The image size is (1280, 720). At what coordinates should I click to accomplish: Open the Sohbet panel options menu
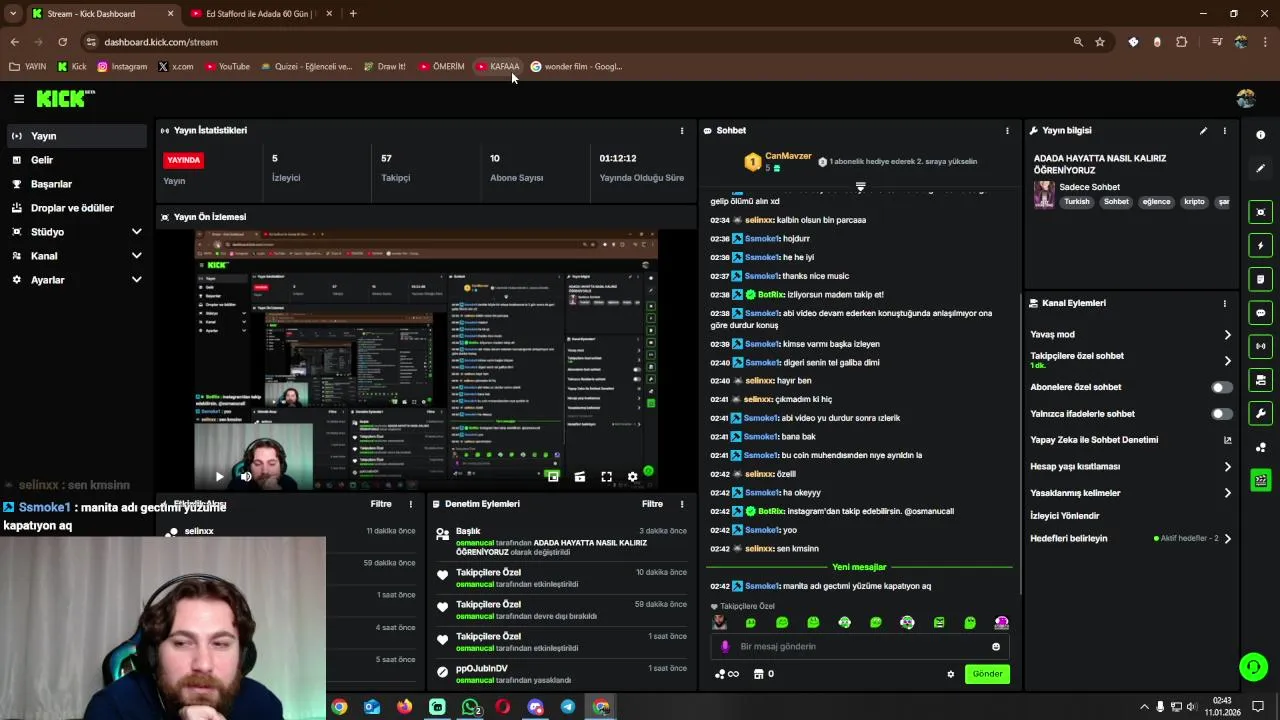coord(1007,131)
